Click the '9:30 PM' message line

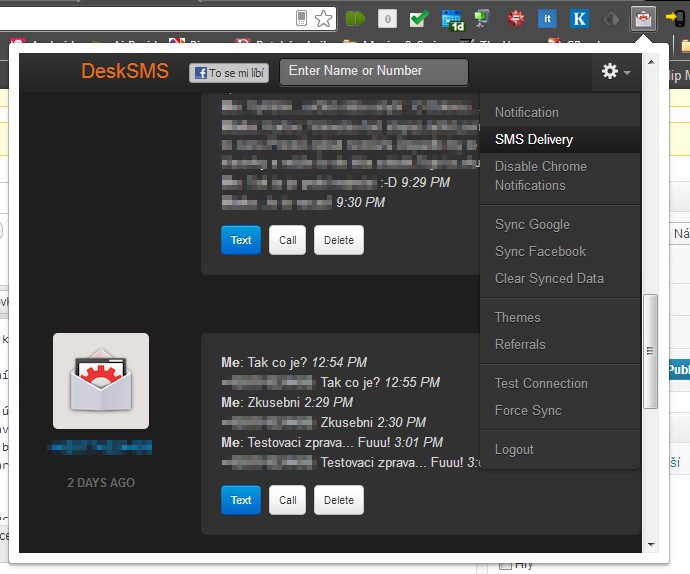(x=303, y=202)
